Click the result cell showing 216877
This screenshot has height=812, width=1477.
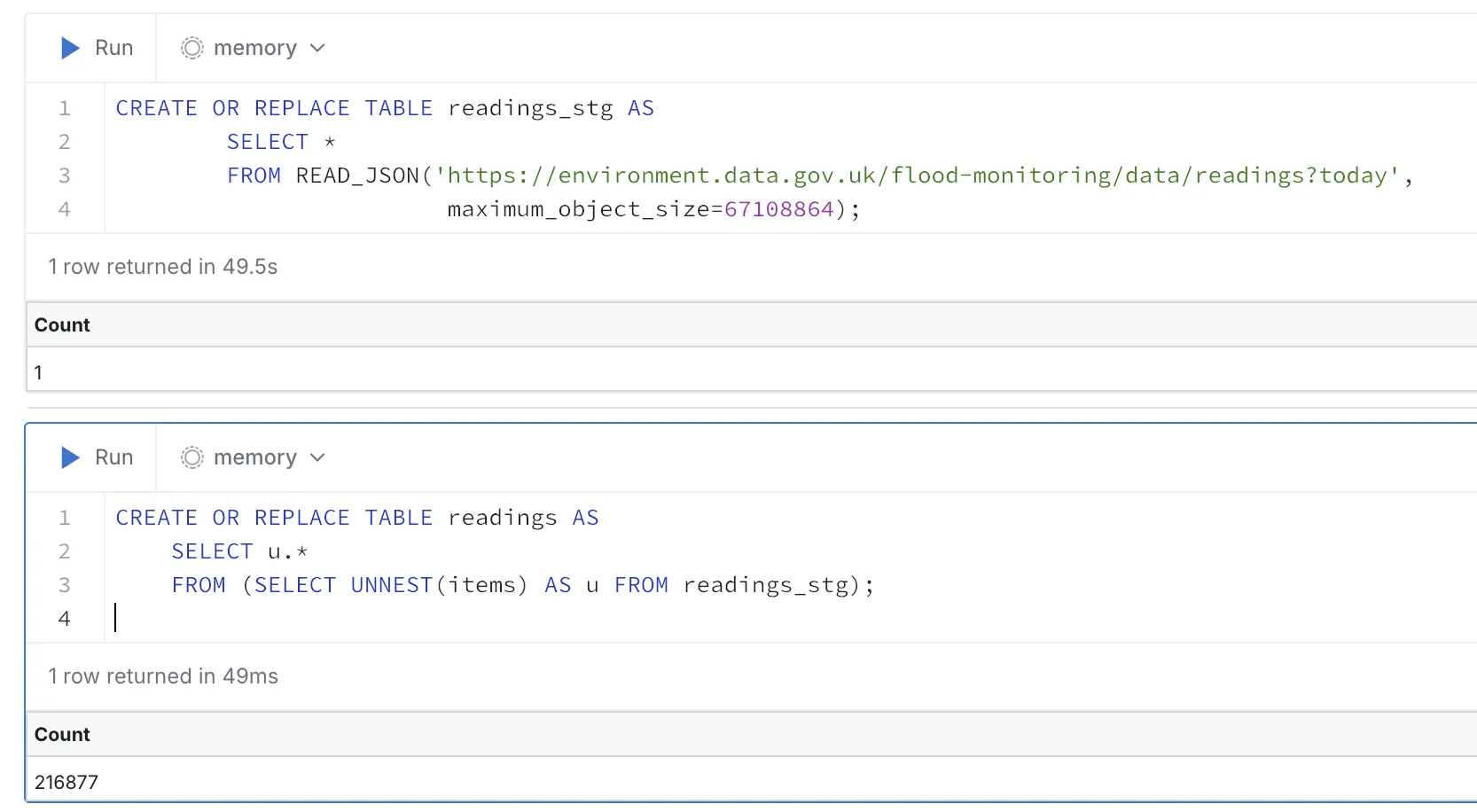(66, 782)
